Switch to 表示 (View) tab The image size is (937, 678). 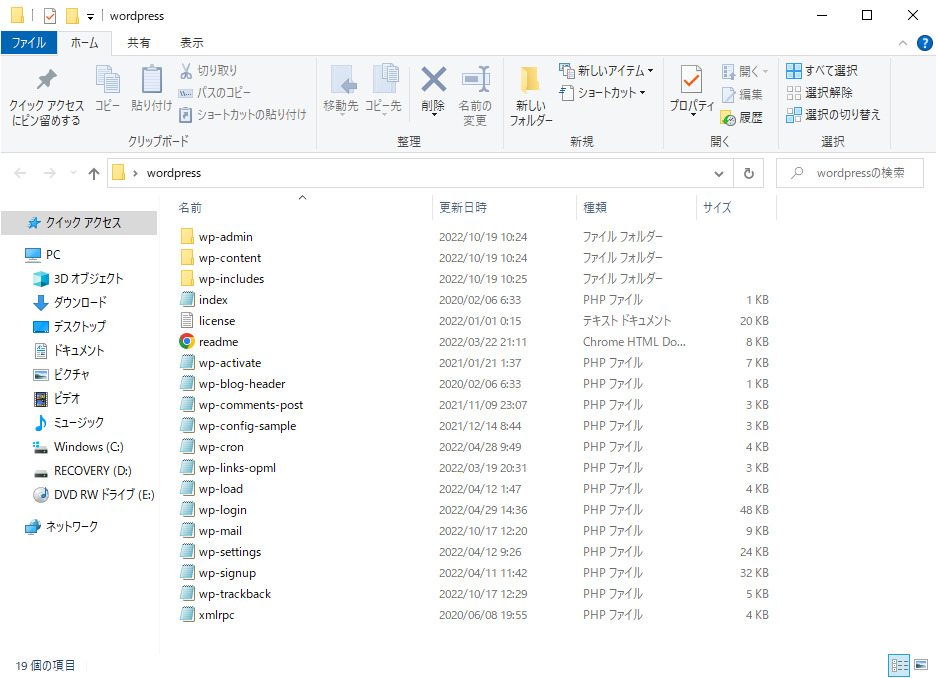point(192,43)
